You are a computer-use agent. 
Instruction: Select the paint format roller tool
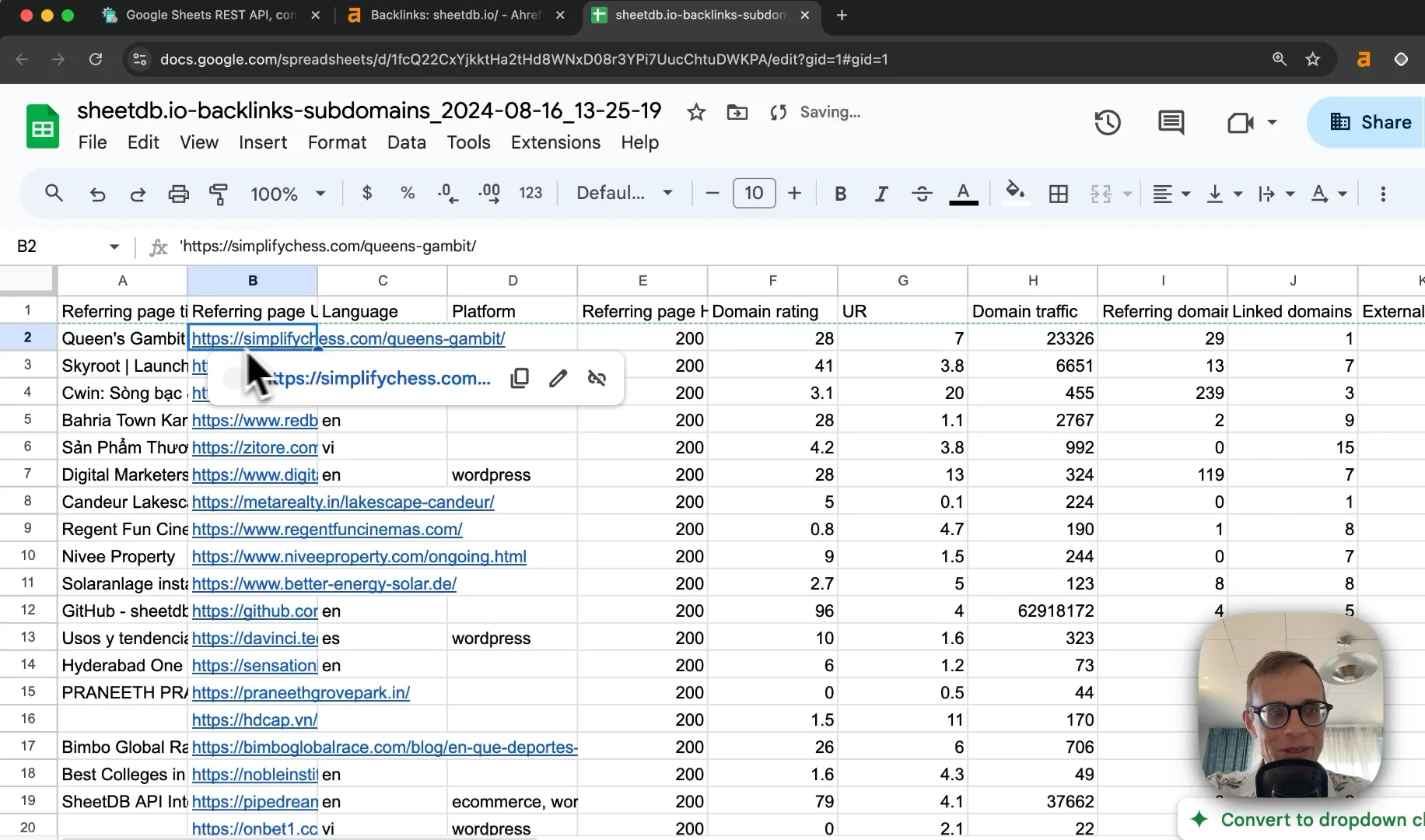[x=219, y=194]
